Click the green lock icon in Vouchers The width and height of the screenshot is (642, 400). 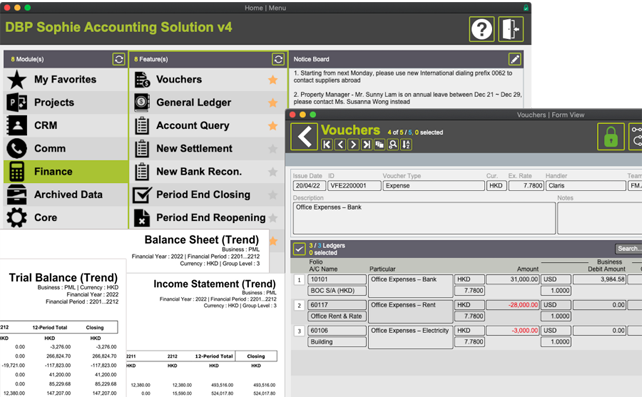pyautogui.click(x=610, y=137)
